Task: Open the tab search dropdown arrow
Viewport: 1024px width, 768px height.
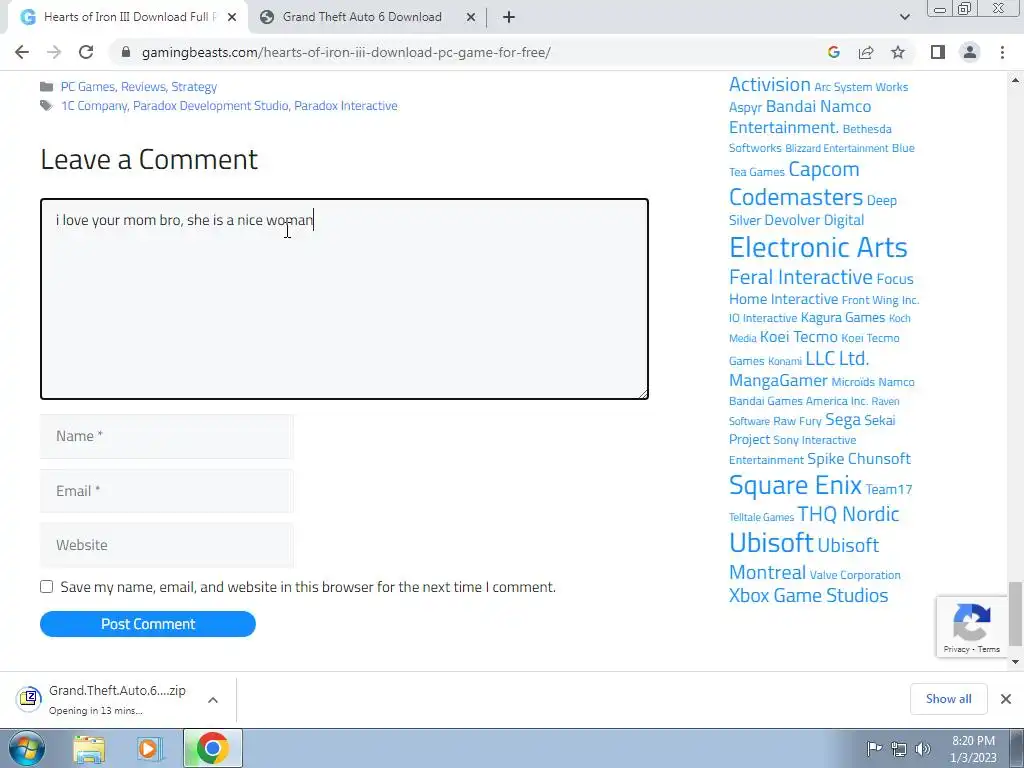Action: tap(904, 17)
